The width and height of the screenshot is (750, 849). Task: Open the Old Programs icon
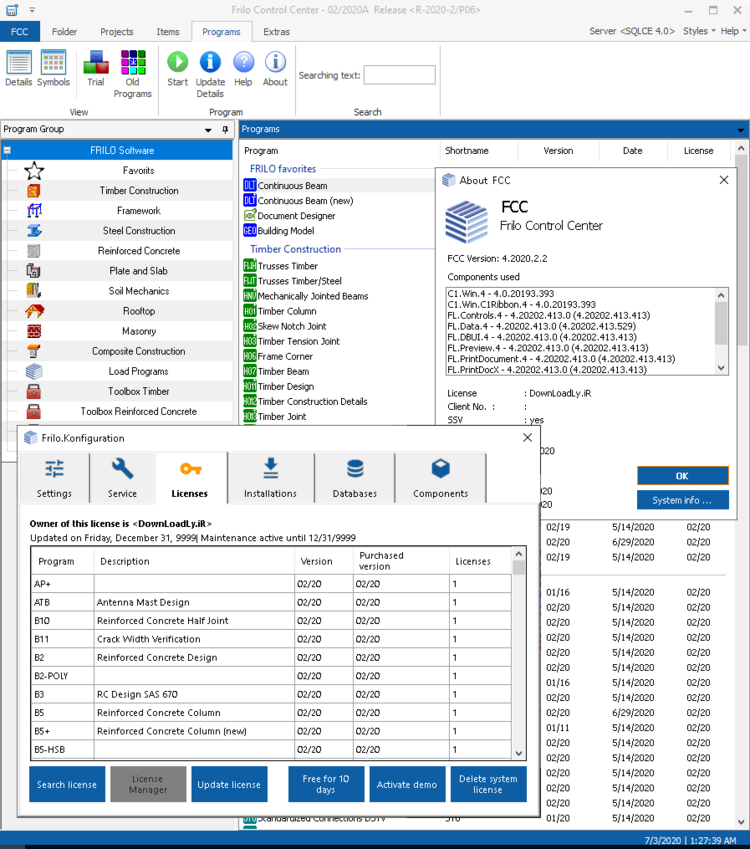[x=132, y=72]
